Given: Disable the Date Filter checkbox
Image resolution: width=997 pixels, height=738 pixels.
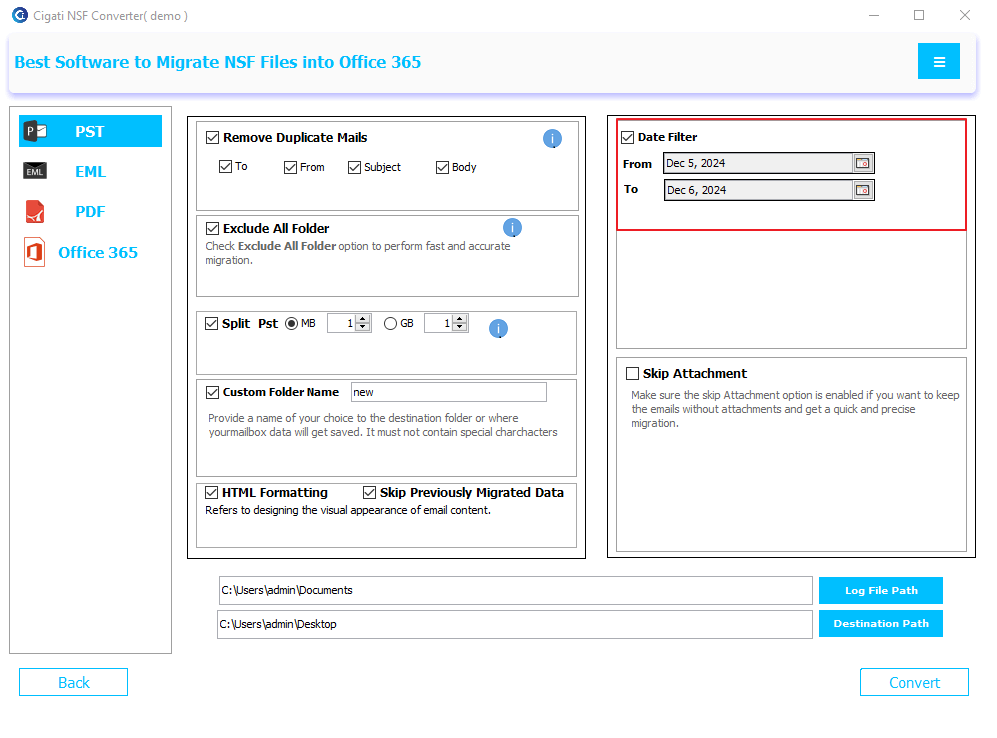Looking at the screenshot, I should tap(628, 137).
